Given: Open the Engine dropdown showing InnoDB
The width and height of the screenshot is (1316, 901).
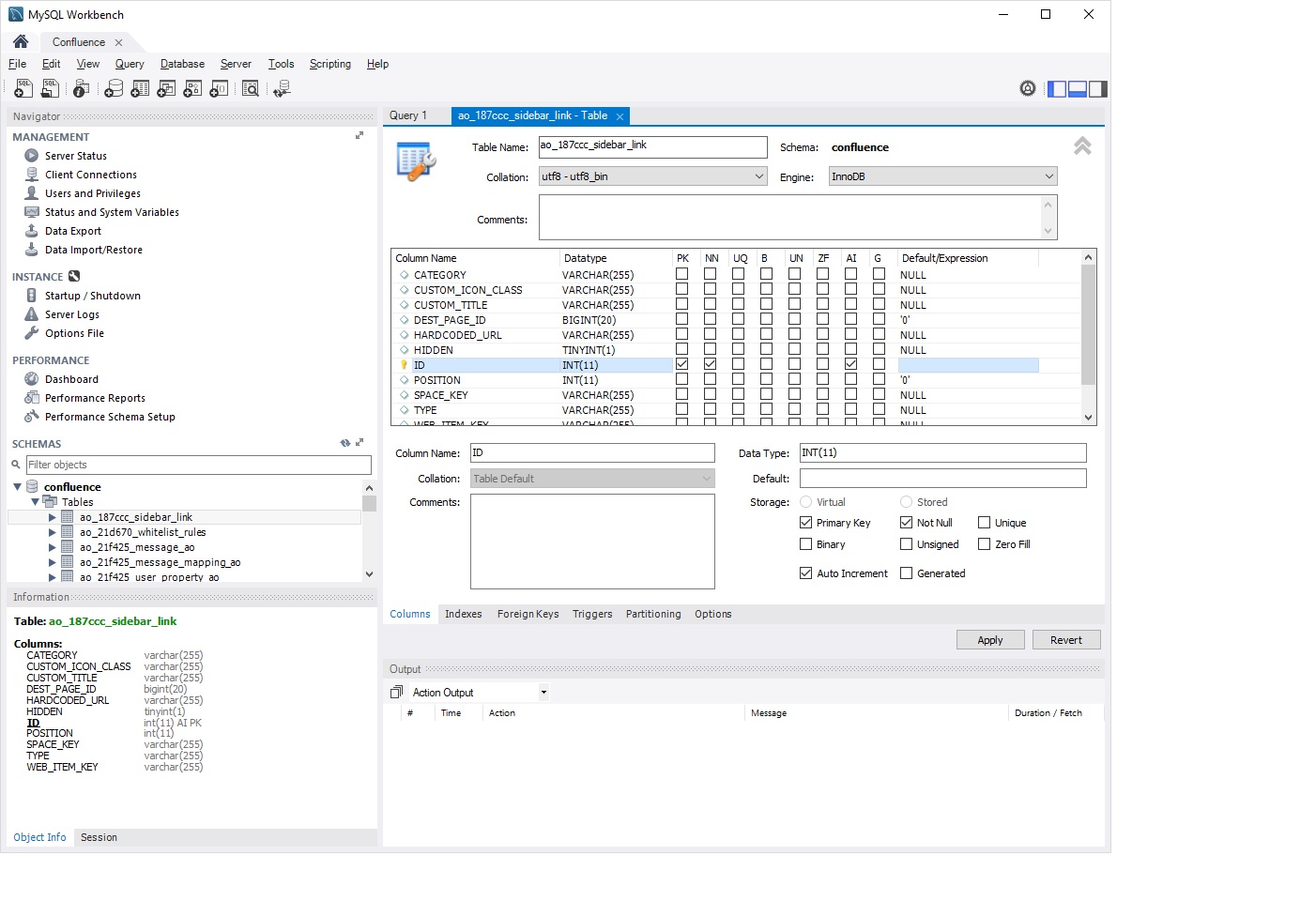Looking at the screenshot, I should (x=943, y=176).
